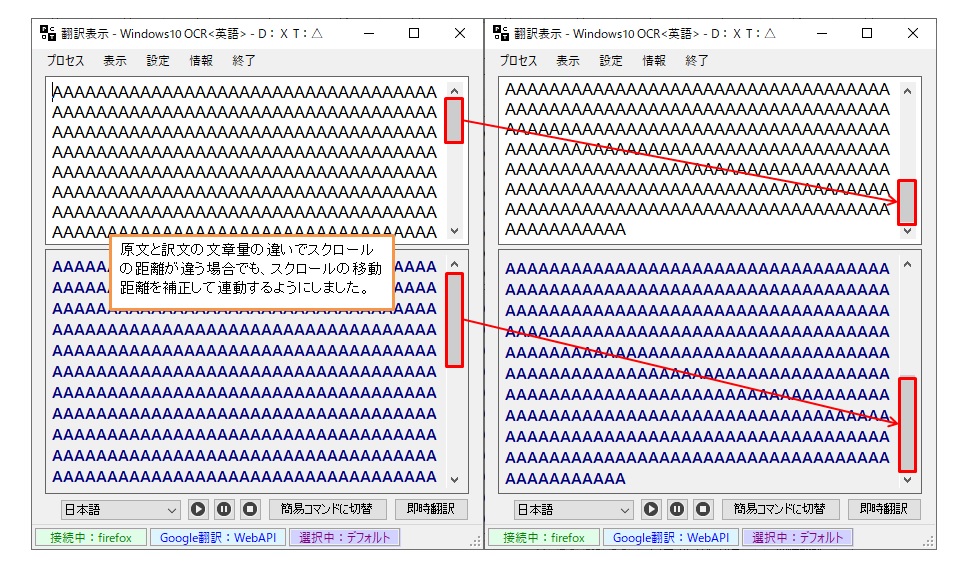This screenshot has width=966, height=577.
Task: Close the right window
Action: [x=912, y=33]
